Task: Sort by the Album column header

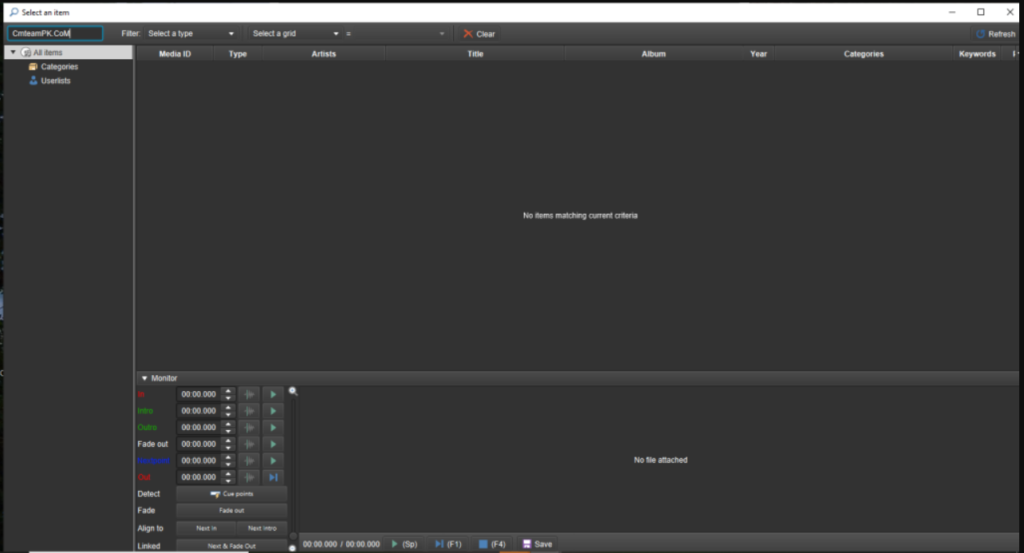Action: click(x=653, y=54)
